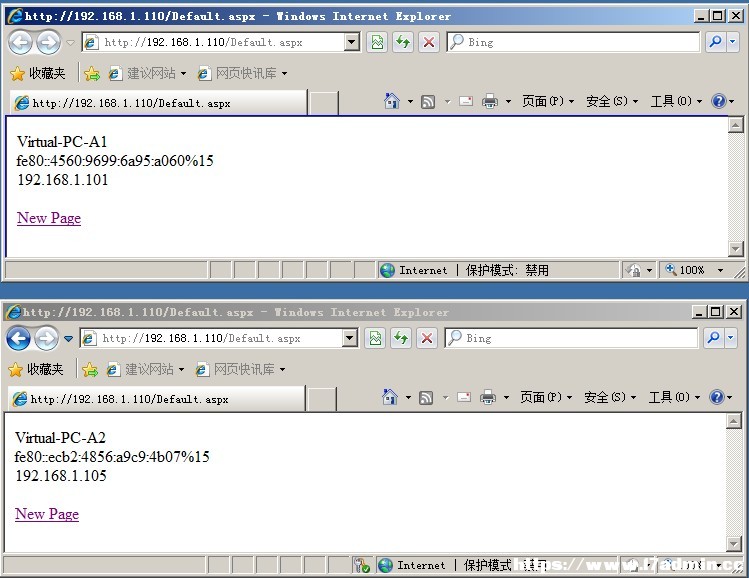The height and width of the screenshot is (578, 749).
Task: Open 工具(O) menu in bottom window
Action: 674,397
